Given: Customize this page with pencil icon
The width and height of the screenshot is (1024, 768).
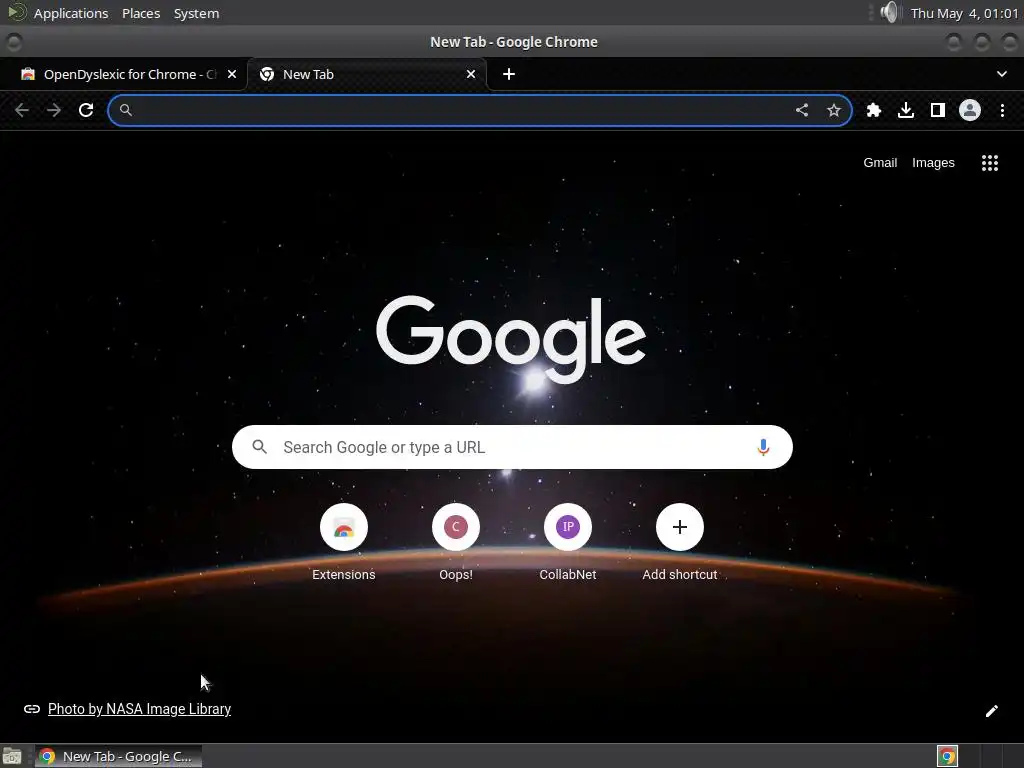Looking at the screenshot, I should coord(991,711).
